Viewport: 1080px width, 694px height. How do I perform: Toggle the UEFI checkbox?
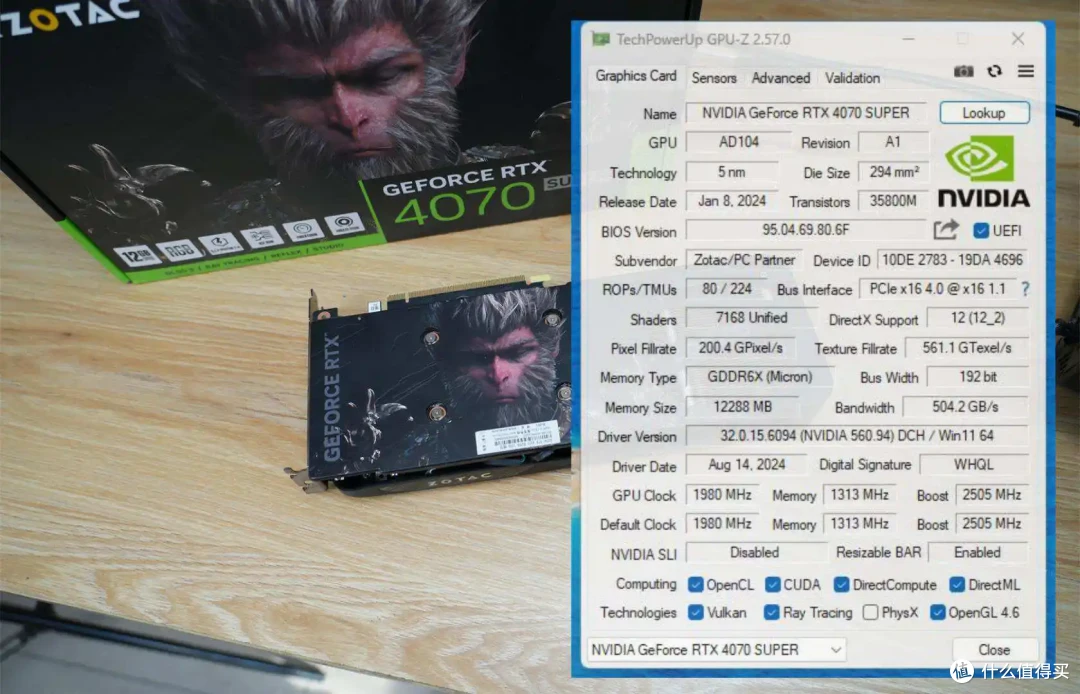click(x=981, y=231)
